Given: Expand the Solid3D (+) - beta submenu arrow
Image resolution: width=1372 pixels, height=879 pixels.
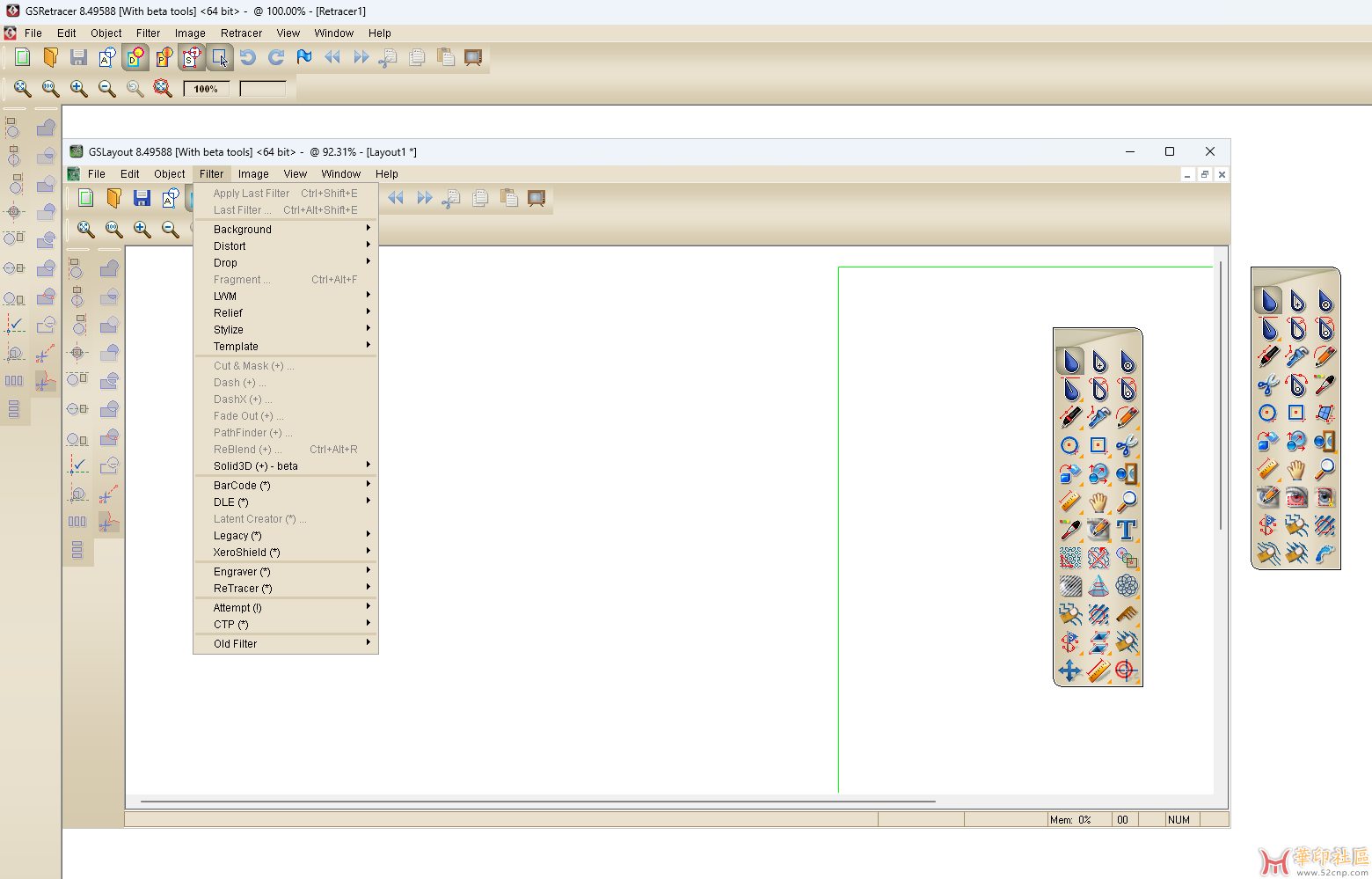Looking at the screenshot, I should (x=369, y=465).
